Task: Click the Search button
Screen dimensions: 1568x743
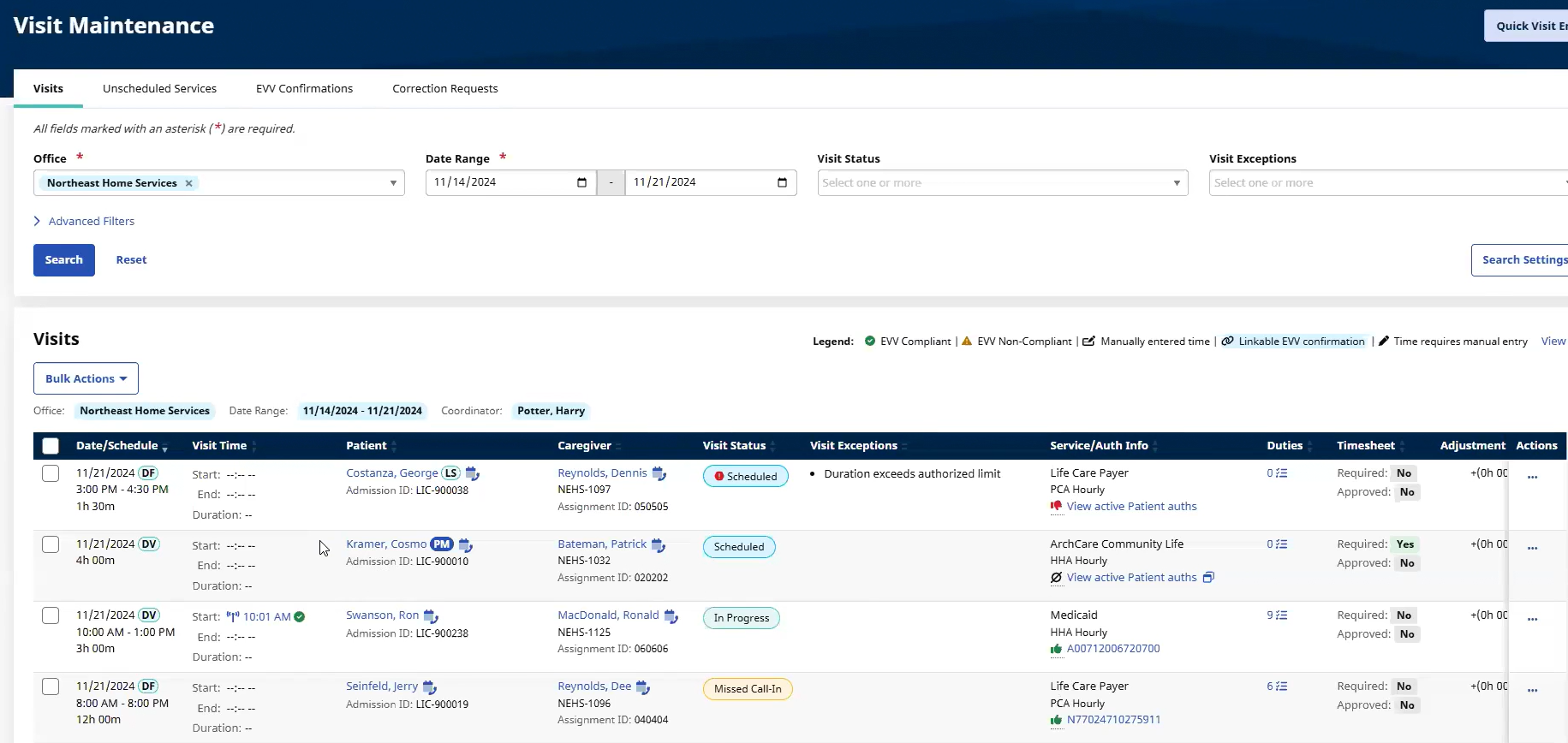Action: (x=64, y=260)
